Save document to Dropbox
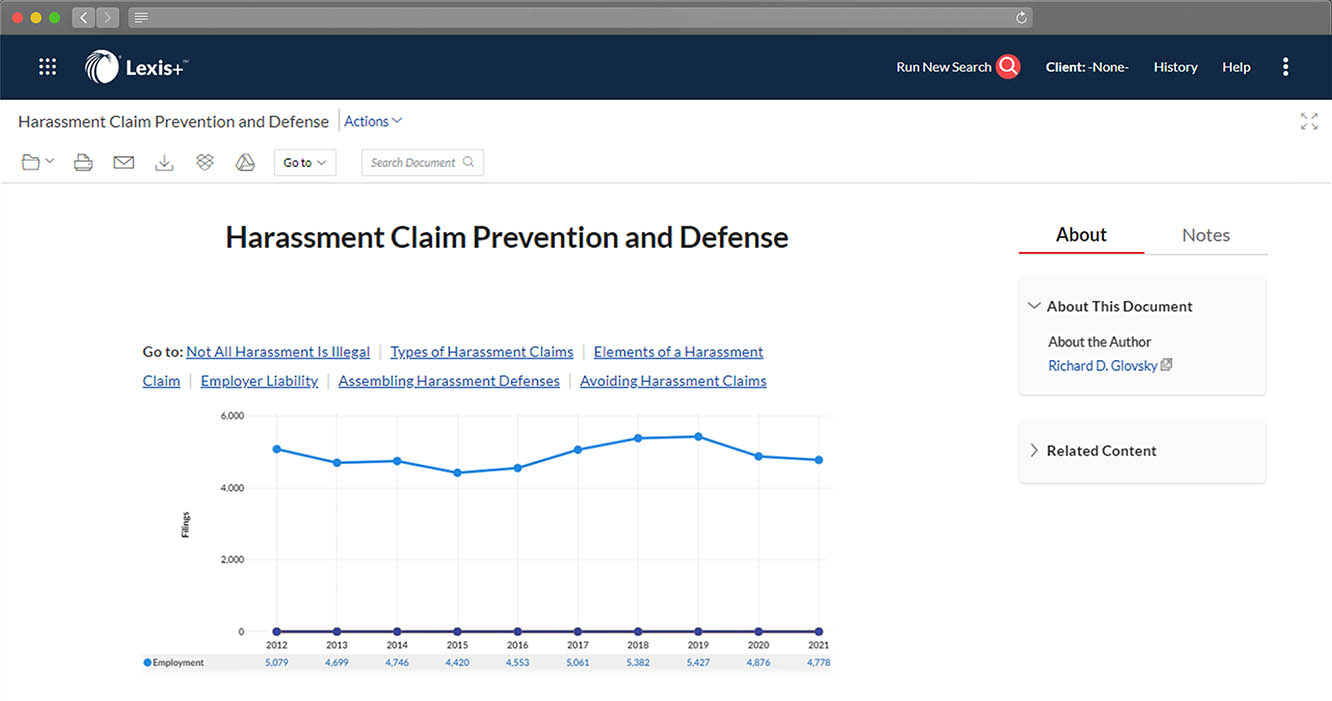1332x701 pixels. [205, 162]
